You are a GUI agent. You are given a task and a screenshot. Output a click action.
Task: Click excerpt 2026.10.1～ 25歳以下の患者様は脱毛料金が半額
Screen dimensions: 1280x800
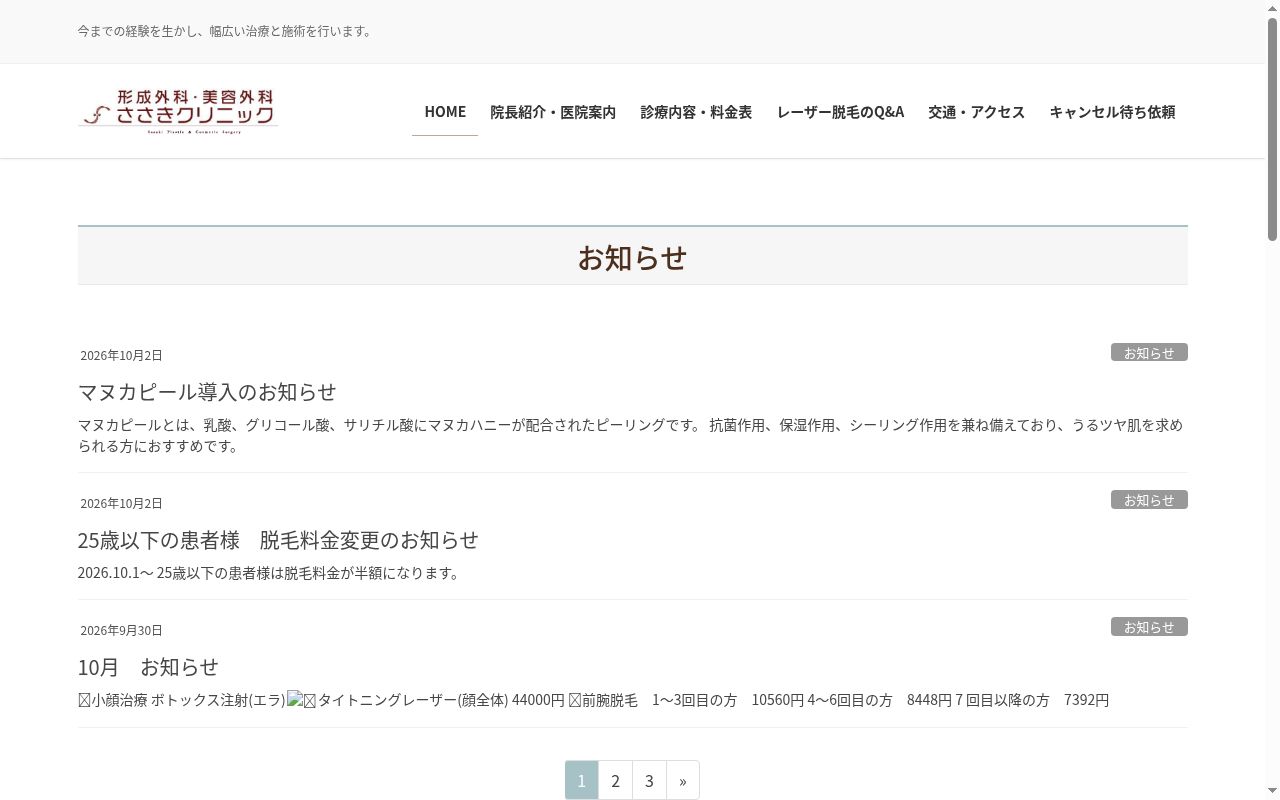(x=270, y=572)
